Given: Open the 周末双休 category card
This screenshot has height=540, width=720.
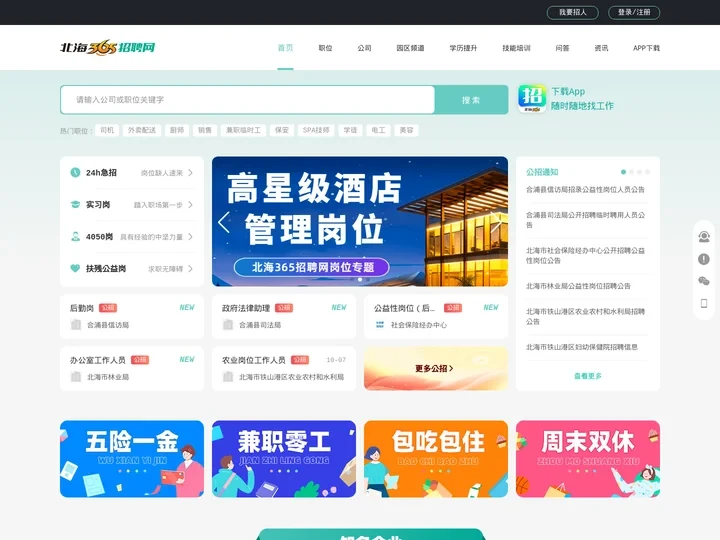Looking at the screenshot, I should [x=588, y=459].
